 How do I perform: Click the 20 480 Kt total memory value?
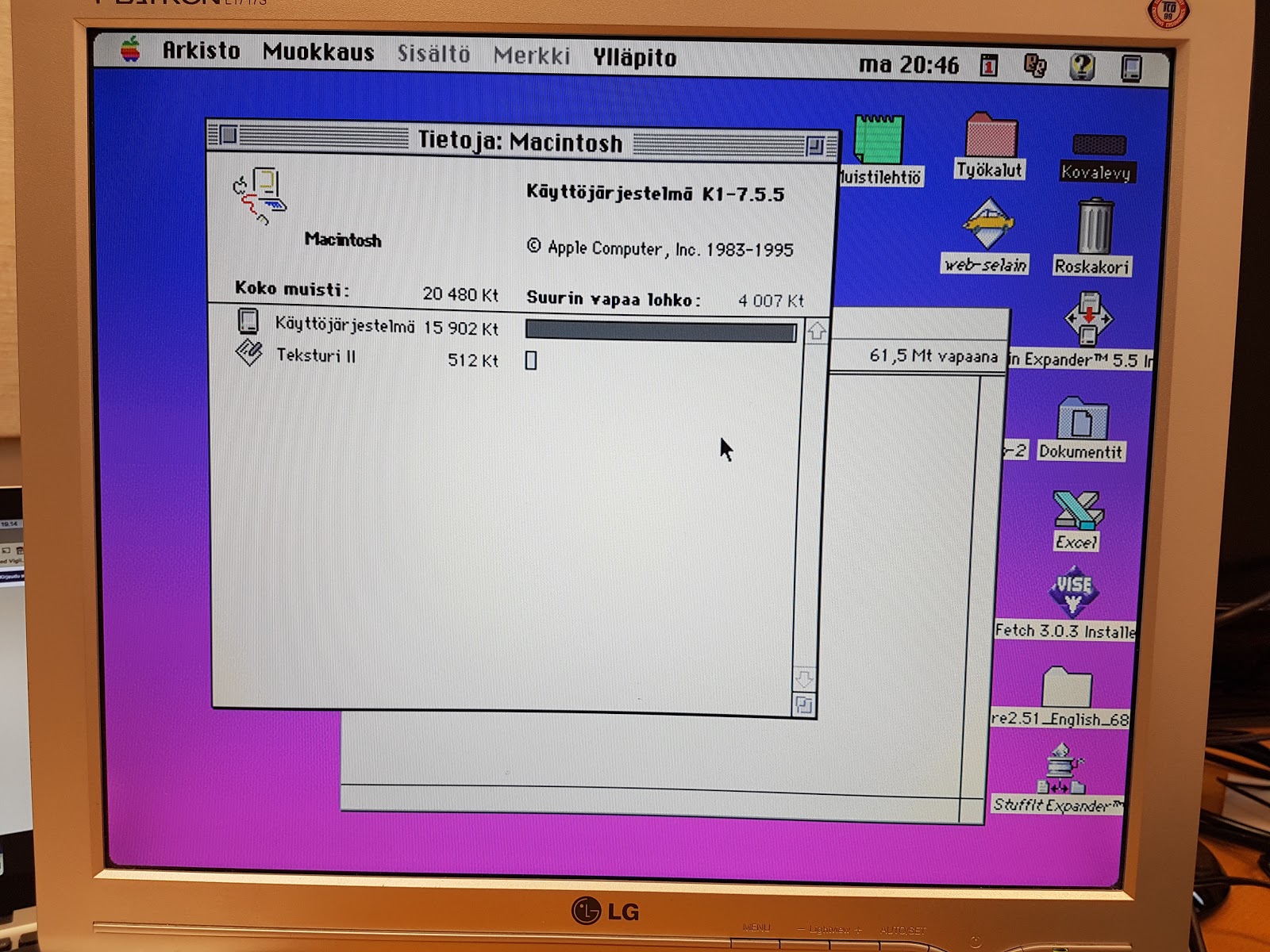[x=460, y=294]
